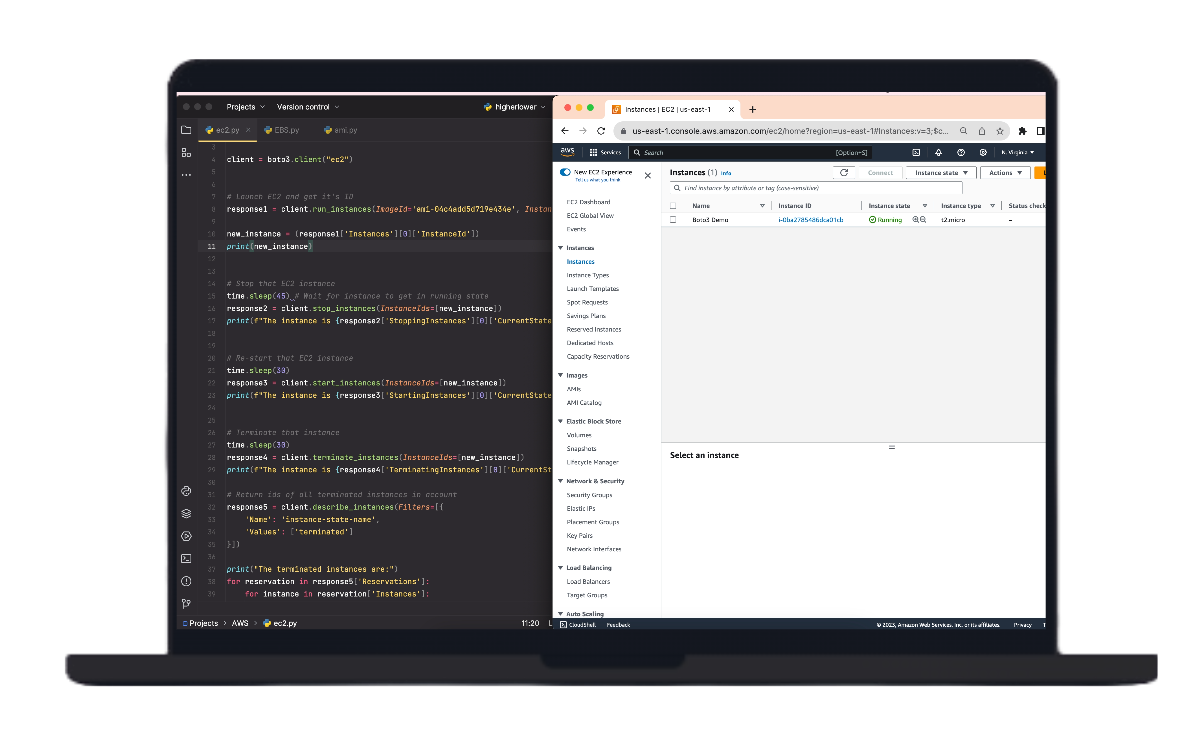
Task: Close the EC2 navigation side panel
Action: click(x=647, y=175)
